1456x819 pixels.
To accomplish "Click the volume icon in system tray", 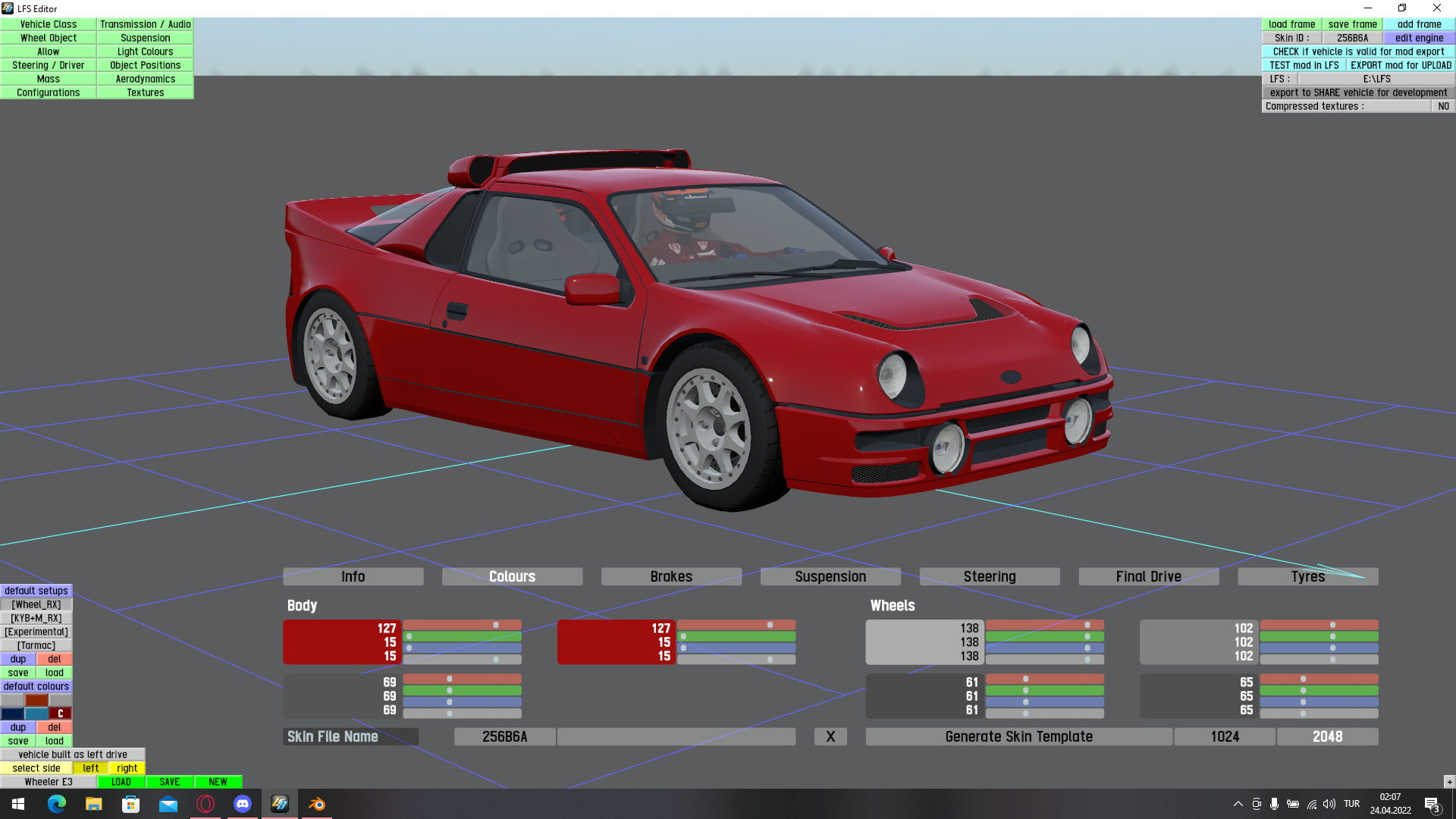I will click(1329, 804).
